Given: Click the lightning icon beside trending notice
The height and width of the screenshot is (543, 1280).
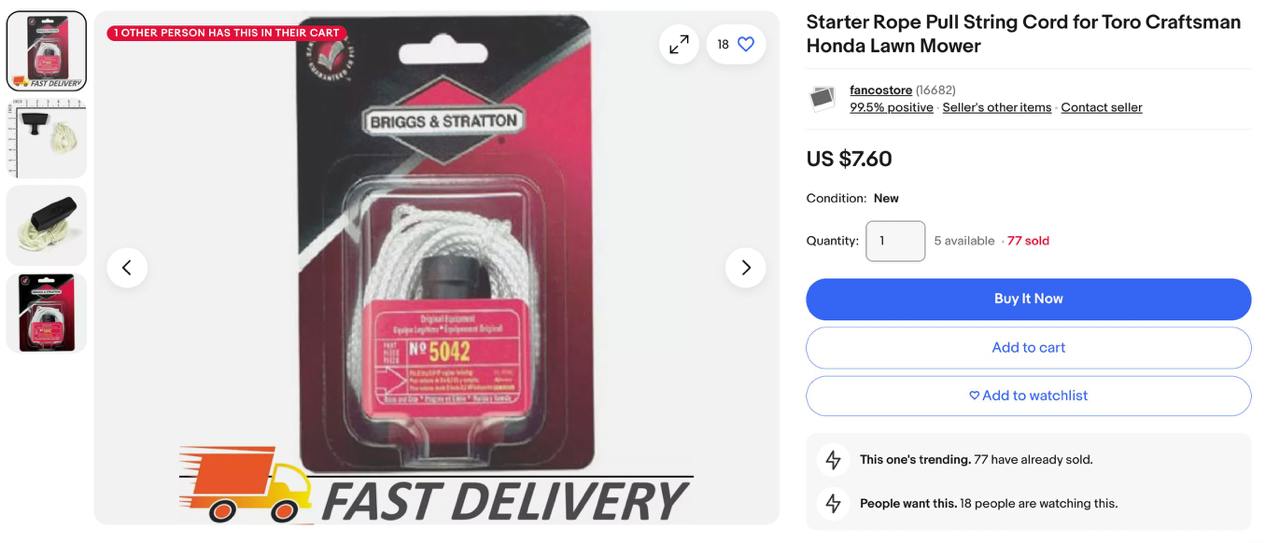Looking at the screenshot, I should coord(833,460).
